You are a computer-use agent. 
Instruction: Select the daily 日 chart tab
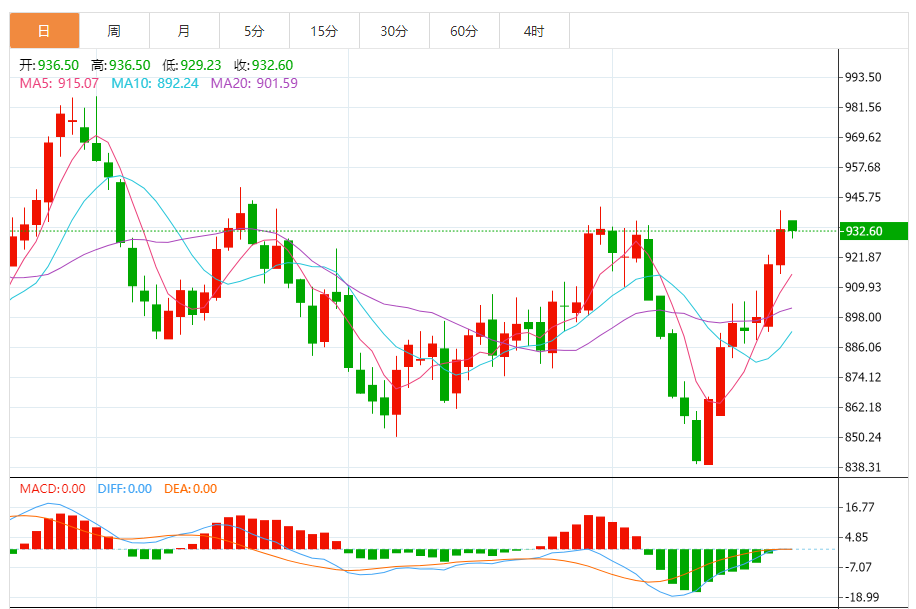tap(44, 31)
